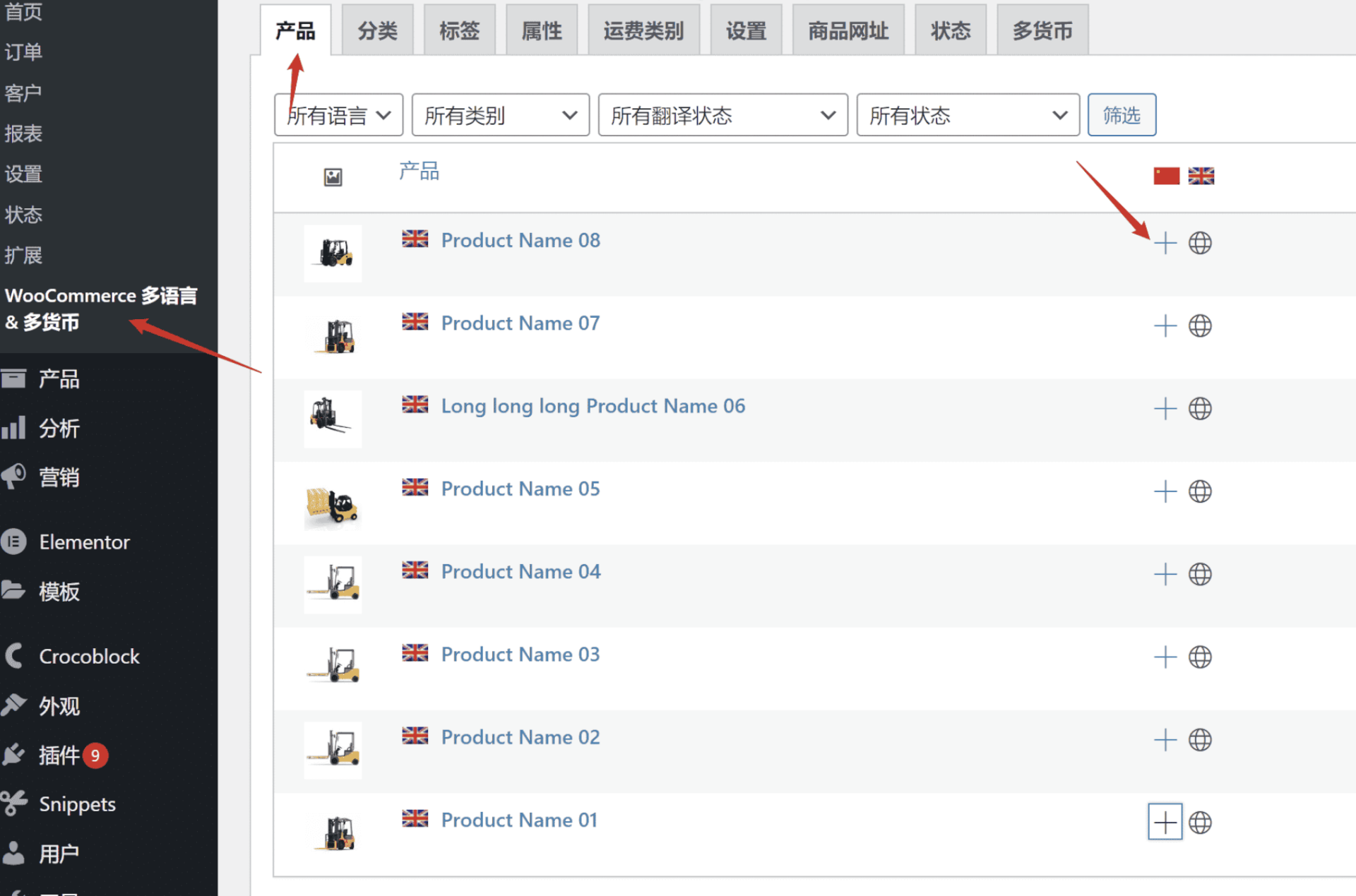Image resolution: width=1356 pixels, height=896 pixels.
Task: Open Product Name 05 for editing
Action: [521, 488]
